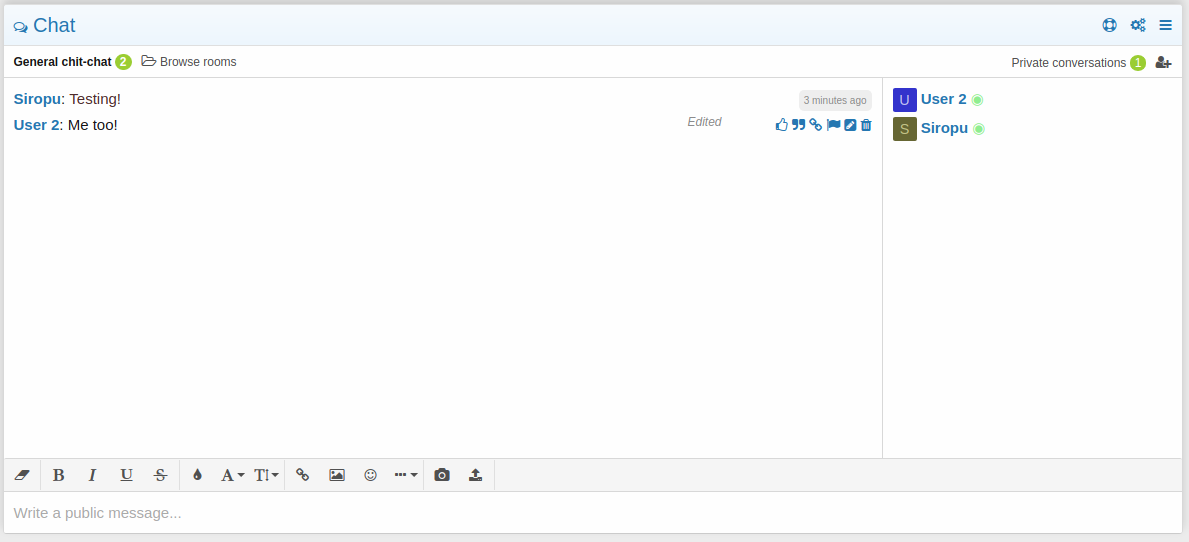Delete the message with trash icon
This screenshot has width=1189, height=542.
pos(866,125)
